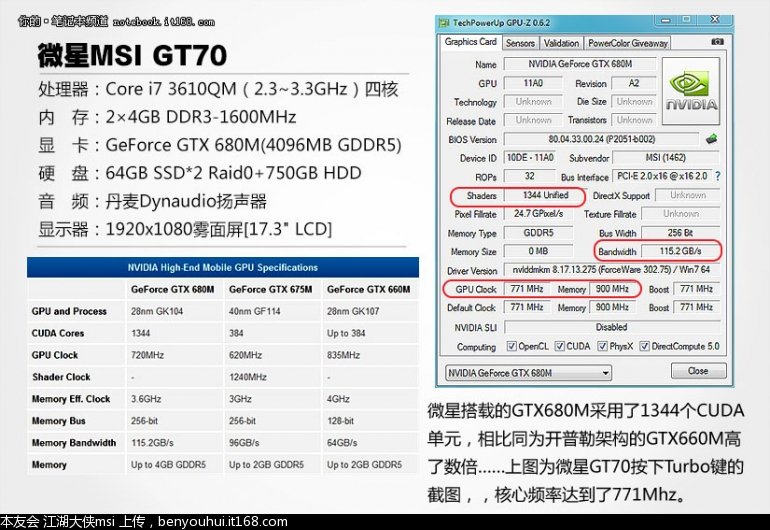The width and height of the screenshot is (770, 530).
Task: Click the GPU field showing 11A0
Action: tap(533, 83)
